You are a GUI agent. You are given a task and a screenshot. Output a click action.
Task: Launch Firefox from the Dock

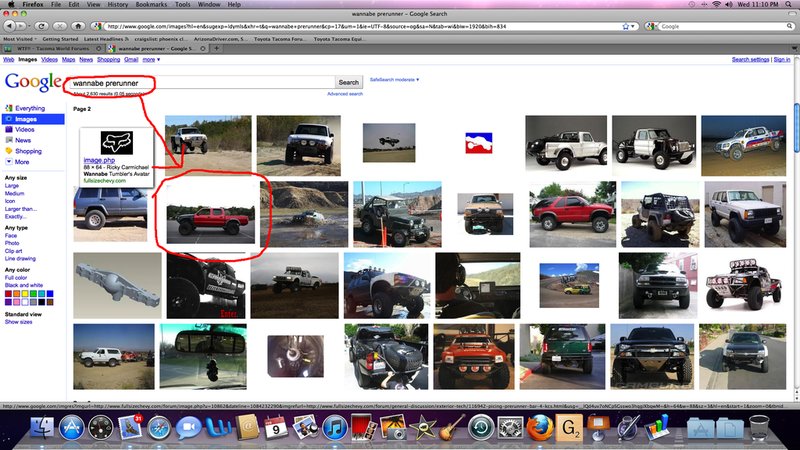(539, 427)
